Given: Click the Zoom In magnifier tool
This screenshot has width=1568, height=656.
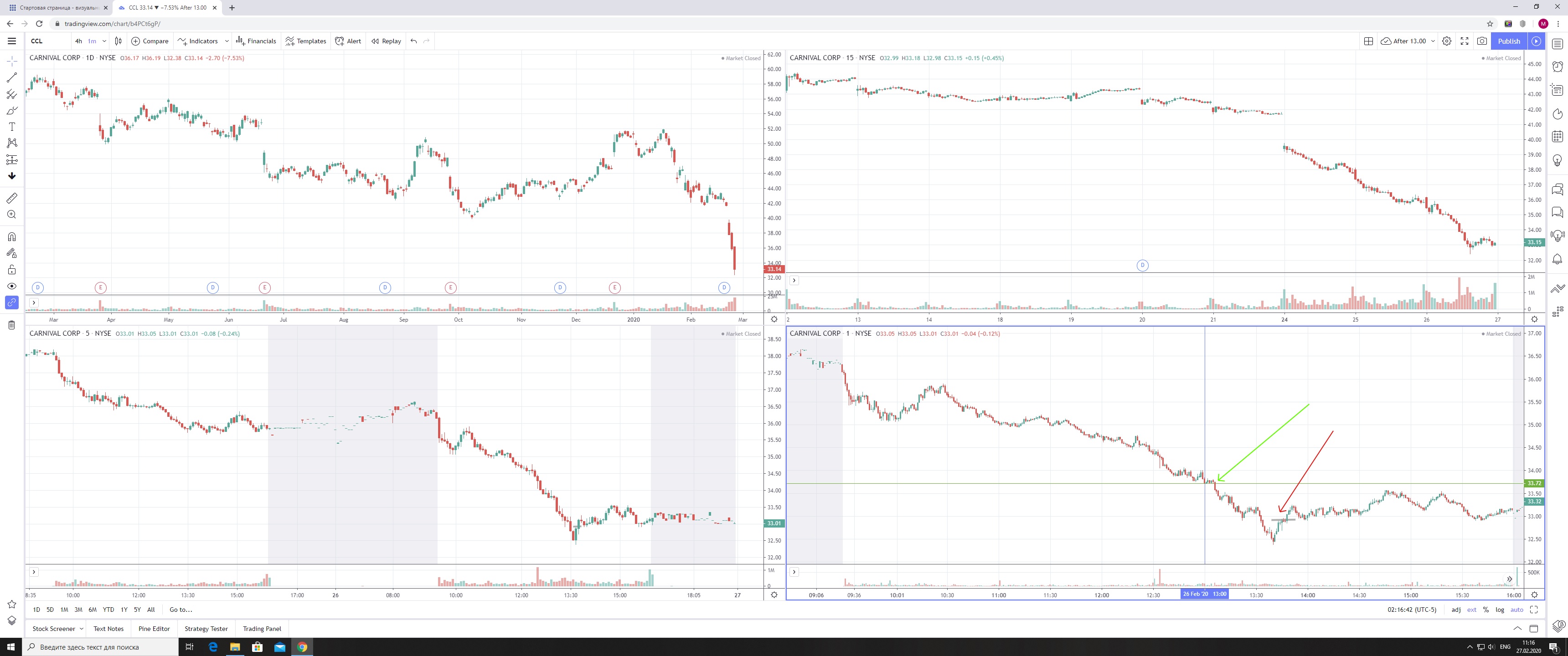Looking at the screenshot, I should 11,215.
